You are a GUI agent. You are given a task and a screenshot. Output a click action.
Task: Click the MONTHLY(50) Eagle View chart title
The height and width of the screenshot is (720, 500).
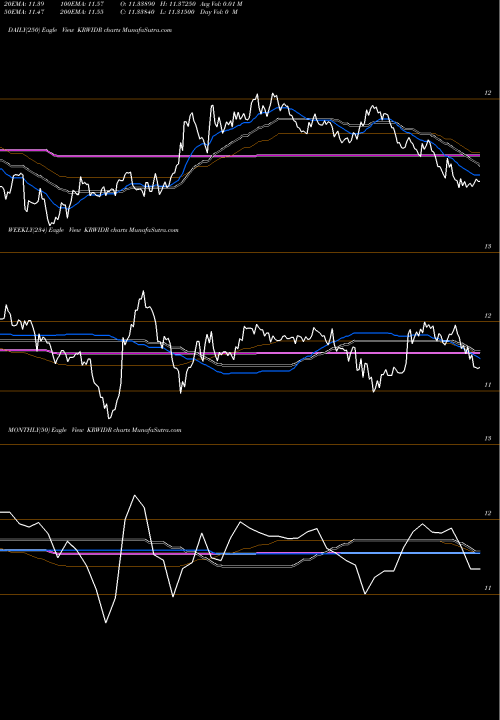(95, 430)
